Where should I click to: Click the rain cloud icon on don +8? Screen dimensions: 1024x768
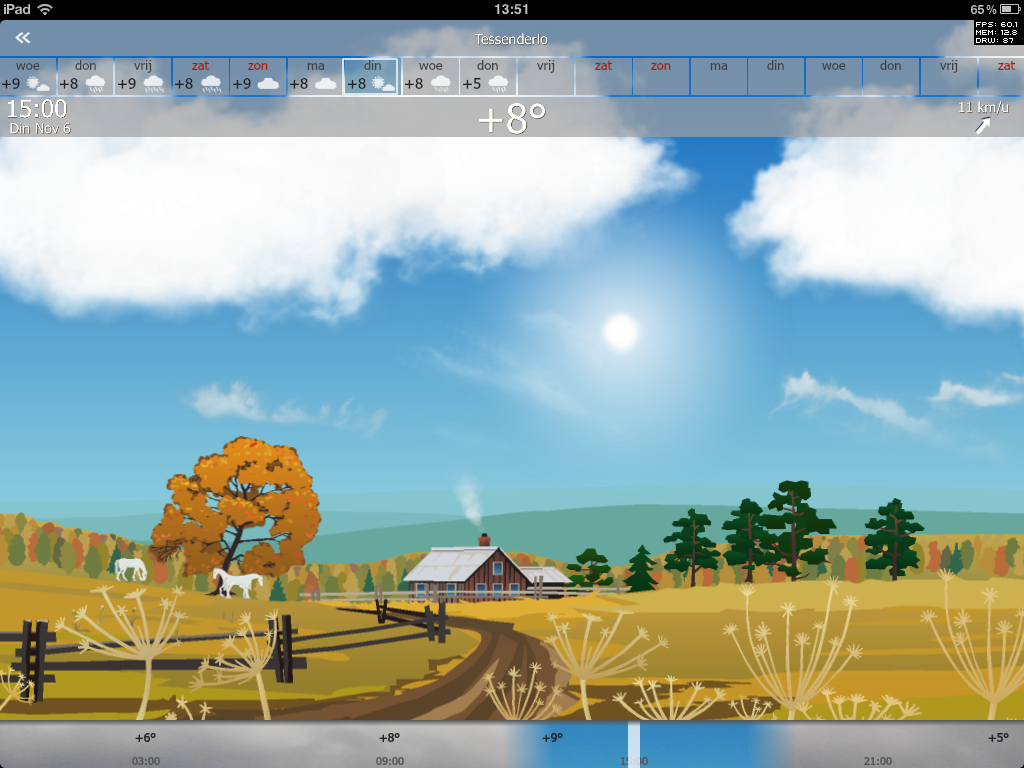point(96,84)
